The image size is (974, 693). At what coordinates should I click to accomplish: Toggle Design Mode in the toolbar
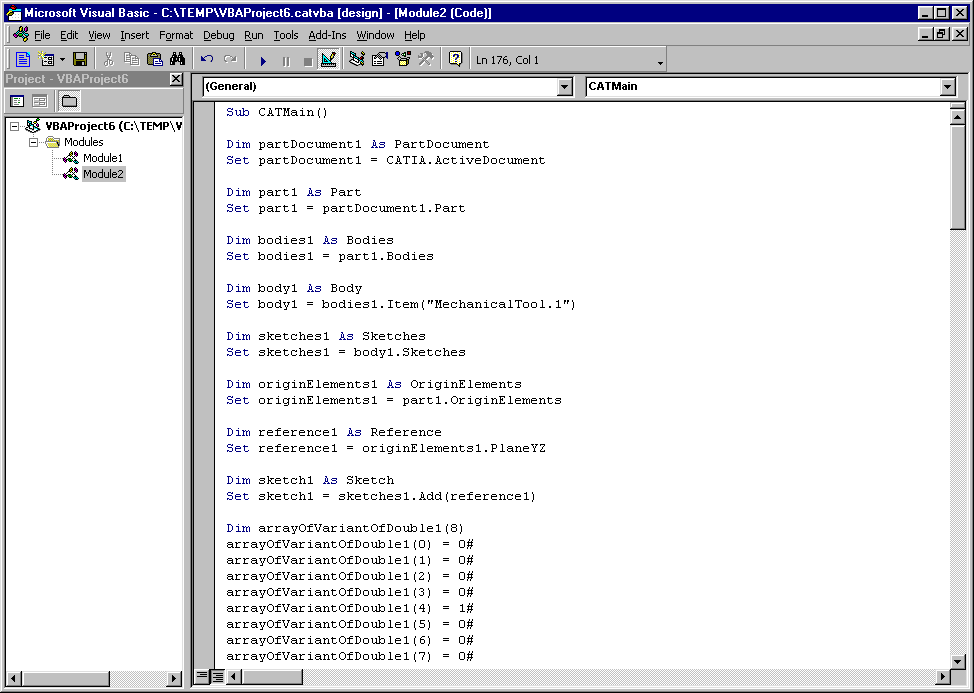coord(329,60)
